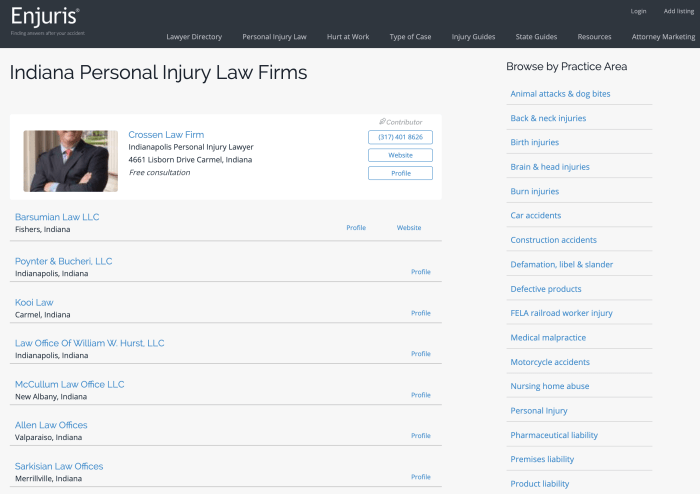
Task: Browse FELA railroad worker injury
Action: click(x=562, y=313)
